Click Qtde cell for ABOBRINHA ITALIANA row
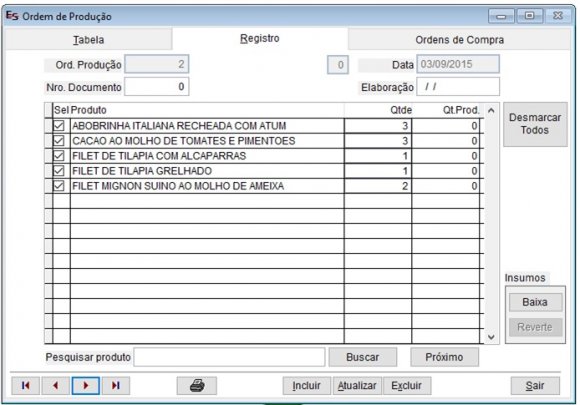Viewport: 580px width, 405px height. [x=378, y=126]
